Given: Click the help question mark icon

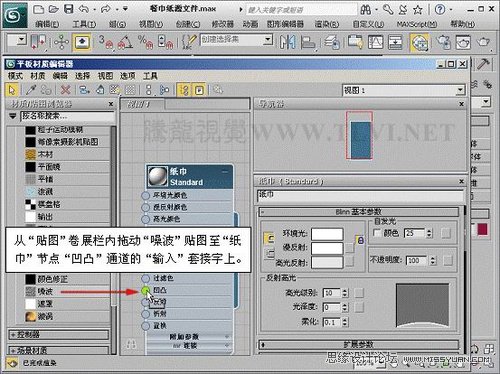Looking at the screenshot, I should tap(440, 9).
